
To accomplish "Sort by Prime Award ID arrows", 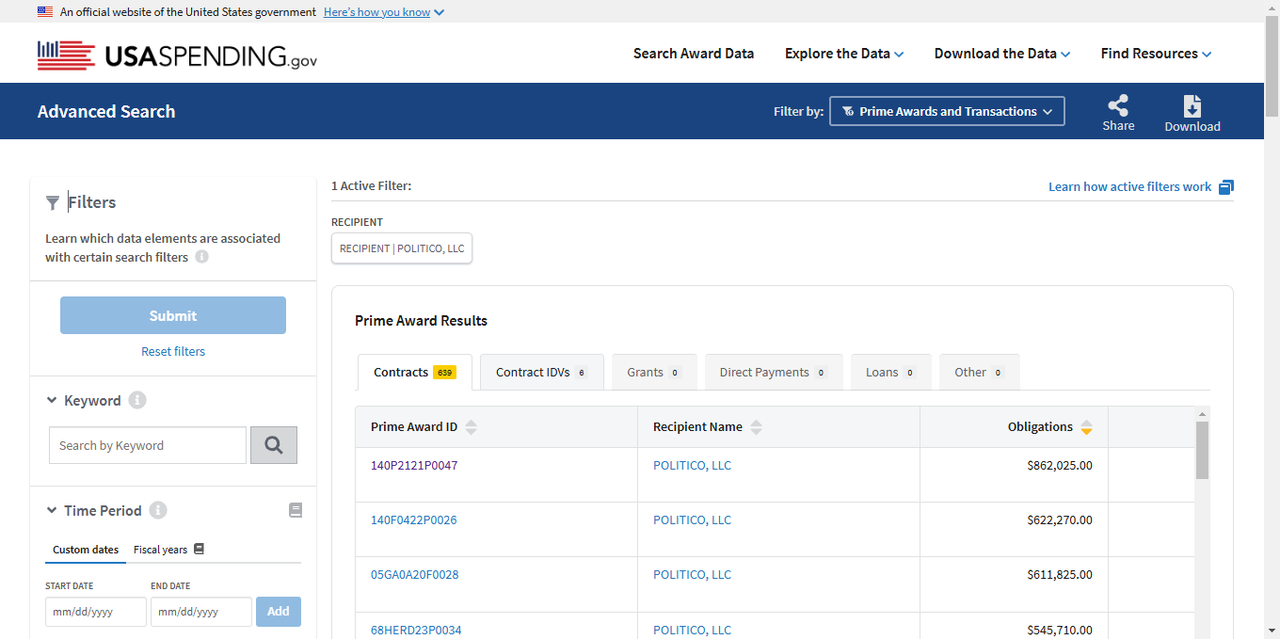I will (x=471, y=427).
